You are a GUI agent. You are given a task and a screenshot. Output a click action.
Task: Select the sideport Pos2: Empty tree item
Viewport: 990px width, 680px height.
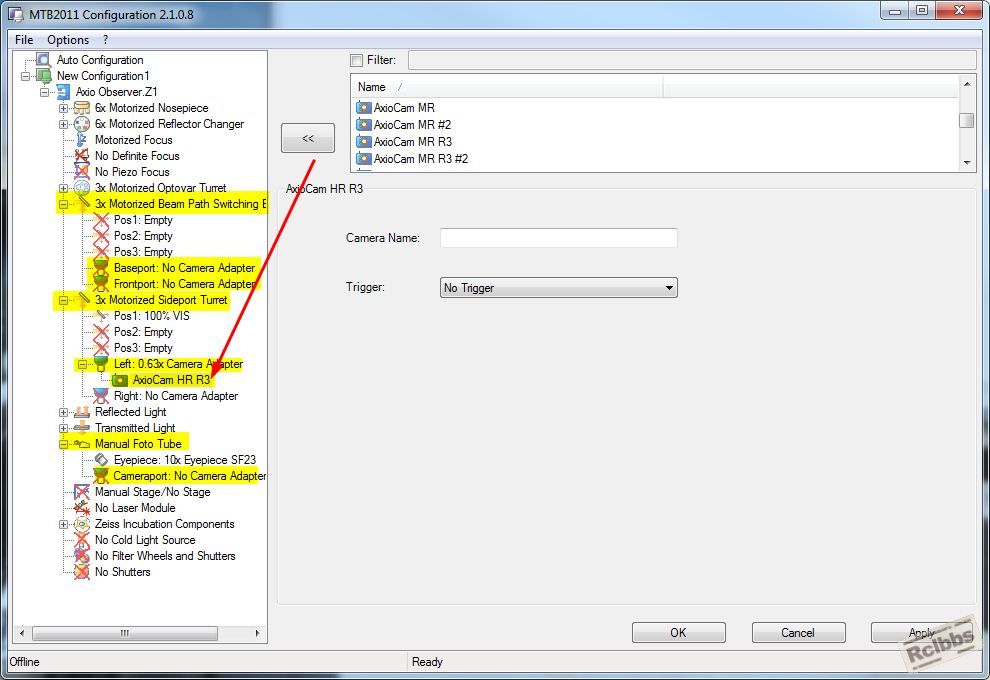pyautogui.click(x=143, y=332)
